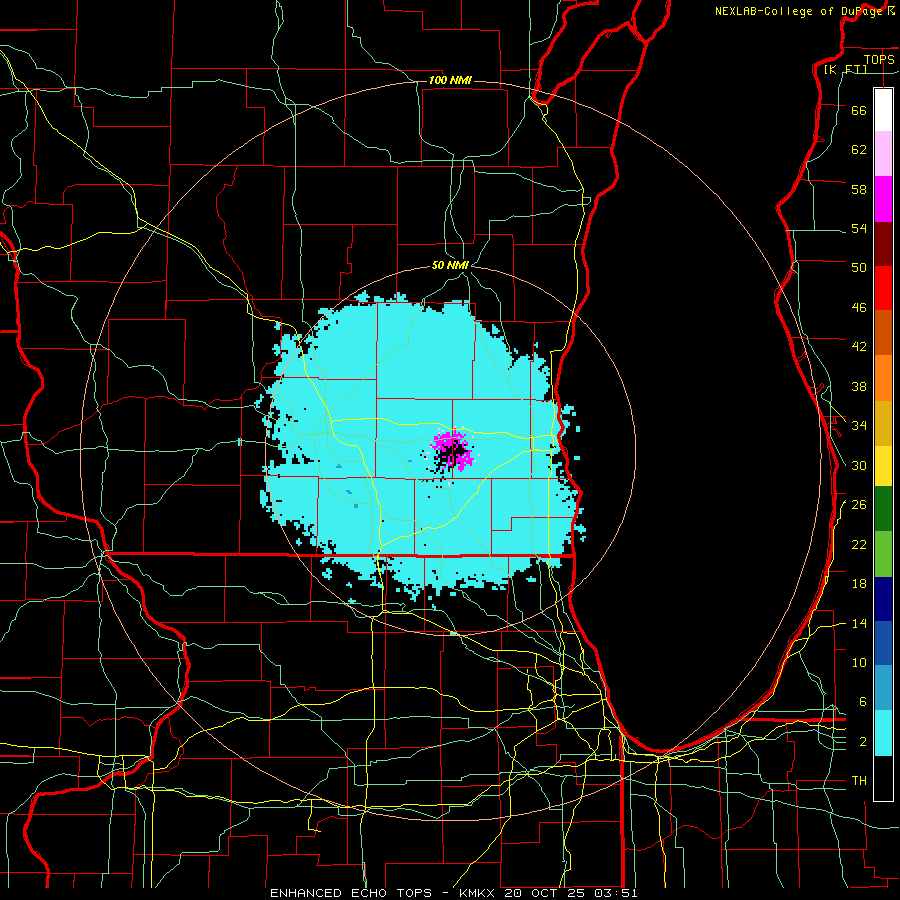Click the "50 NMI" range ring label

[x=450, y=265]
